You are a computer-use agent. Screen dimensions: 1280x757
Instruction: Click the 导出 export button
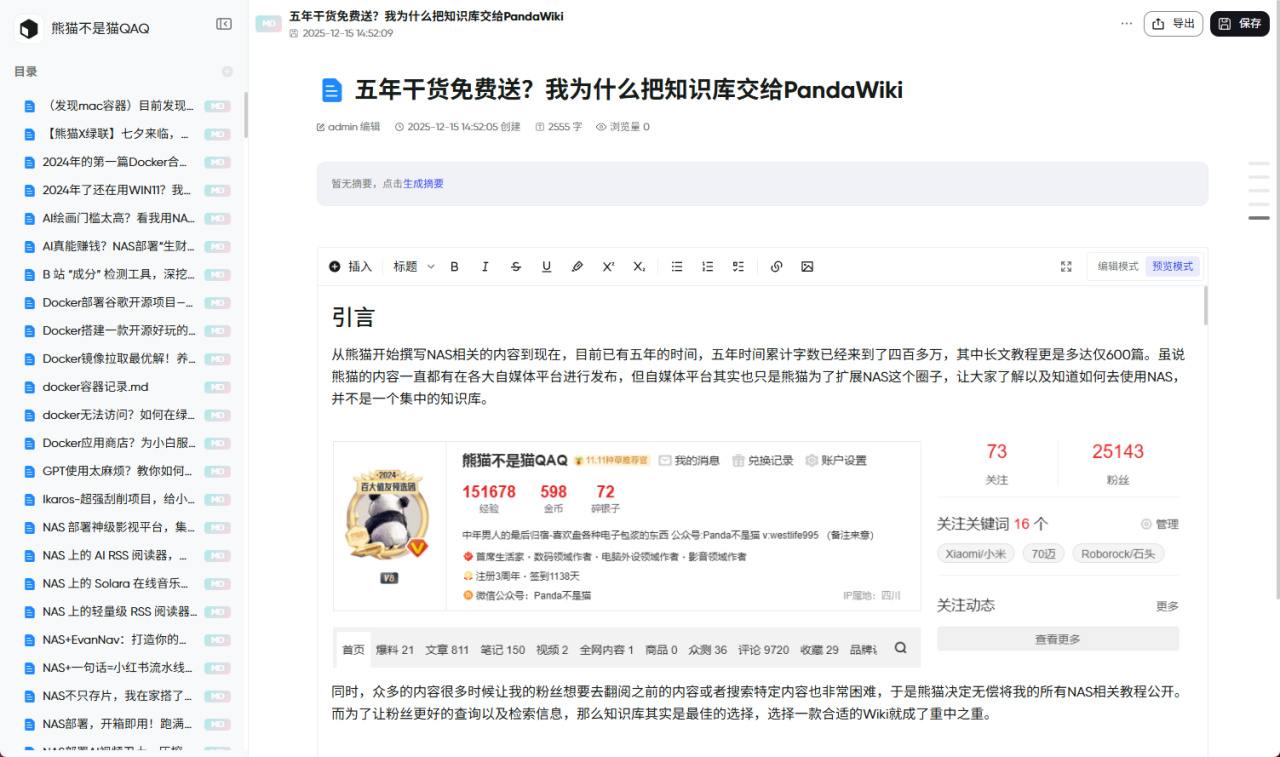pos(1173,24)
